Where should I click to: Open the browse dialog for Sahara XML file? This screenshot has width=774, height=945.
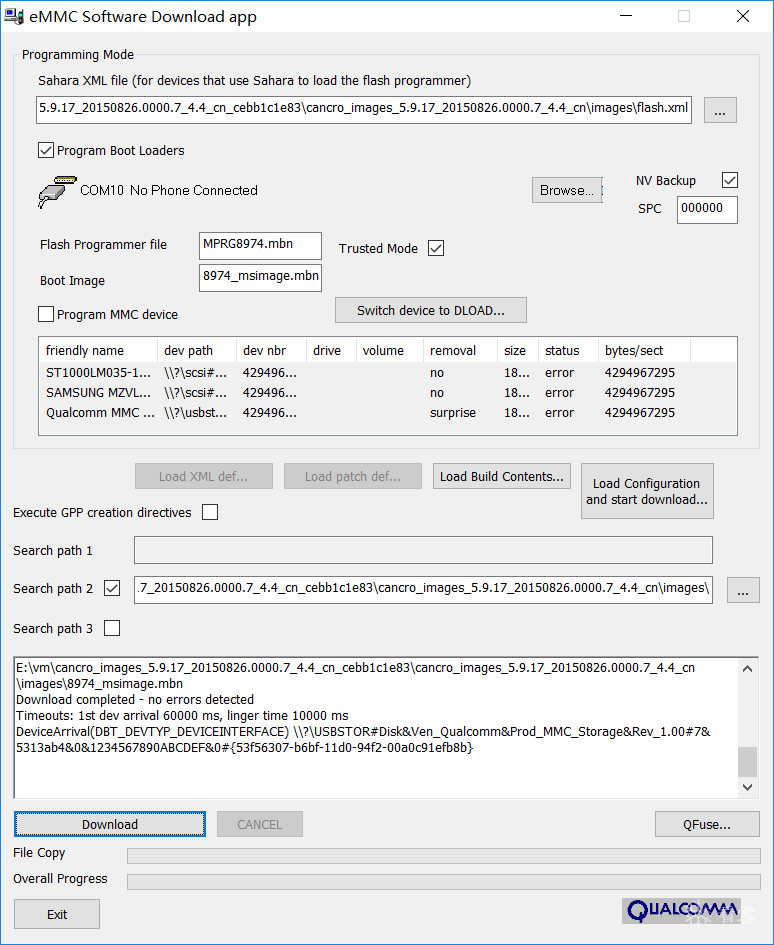tap(720, 110)
